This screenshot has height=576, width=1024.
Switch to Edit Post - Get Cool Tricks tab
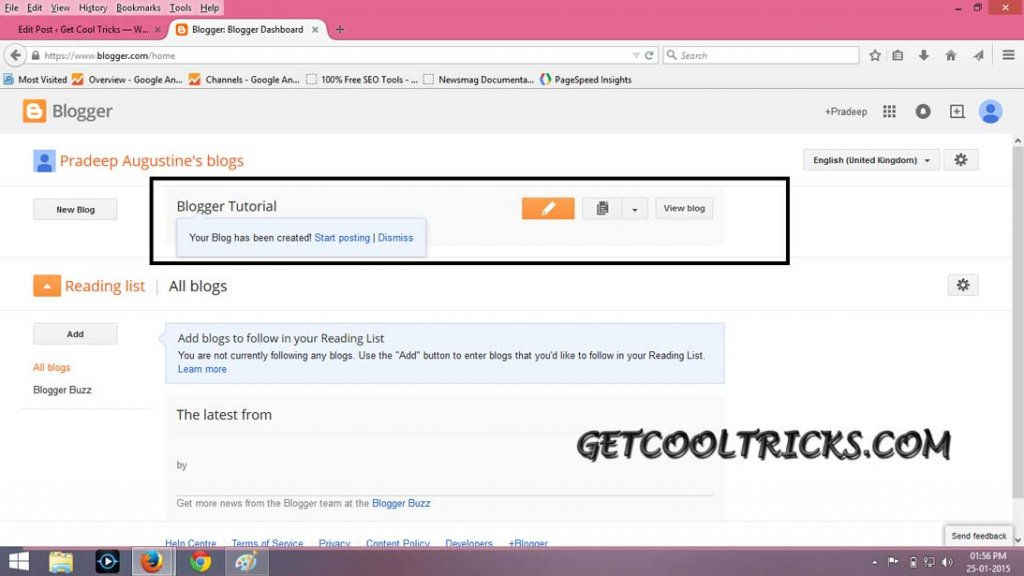(x=84, y=29)
